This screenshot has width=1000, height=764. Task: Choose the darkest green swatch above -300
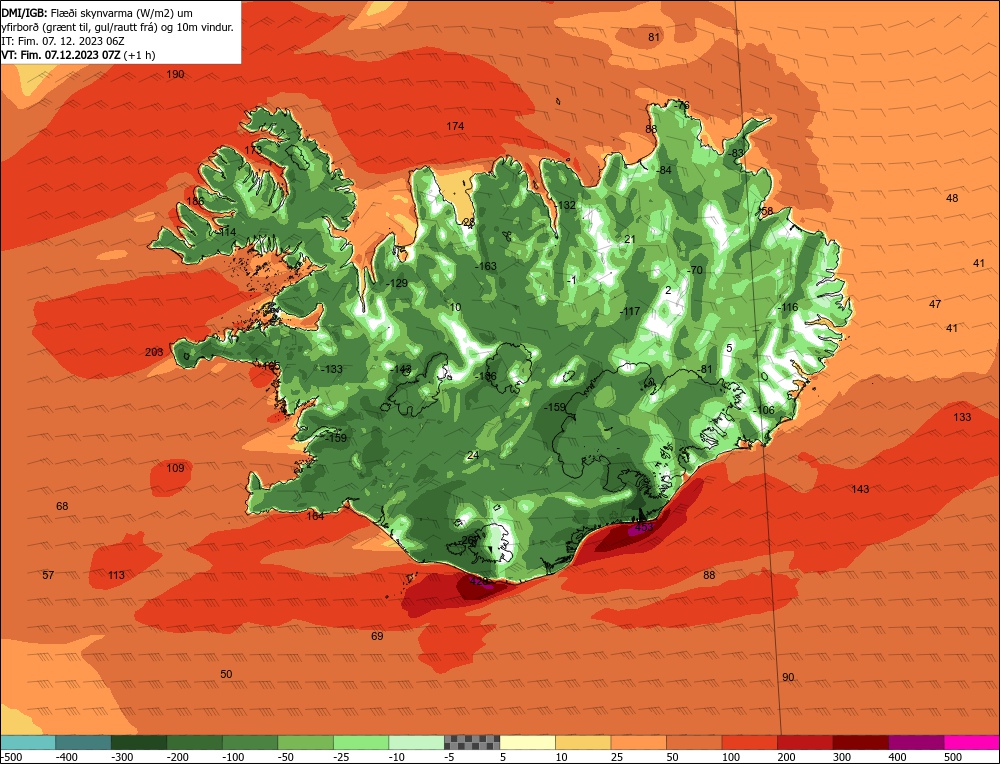[138, 742]
